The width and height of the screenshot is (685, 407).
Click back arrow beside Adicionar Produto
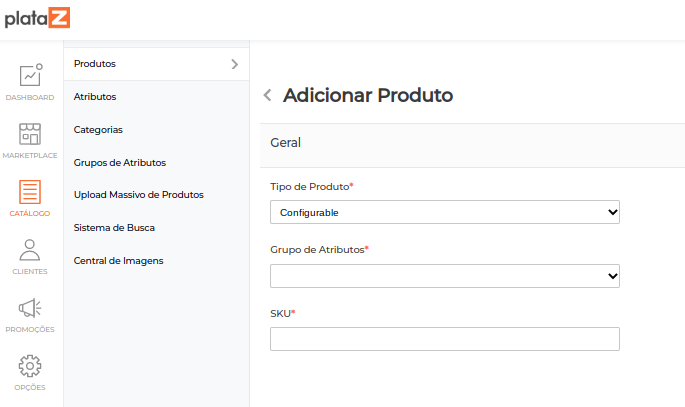click(267, 96)
